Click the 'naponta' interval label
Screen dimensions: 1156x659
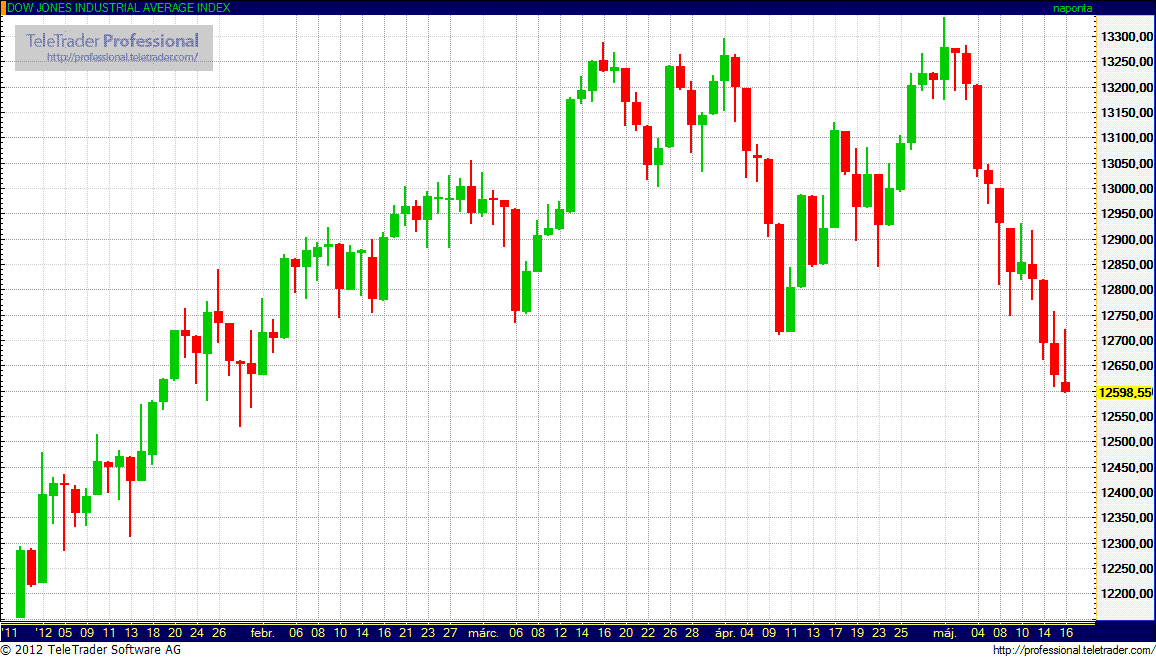tap(1073, 8)
